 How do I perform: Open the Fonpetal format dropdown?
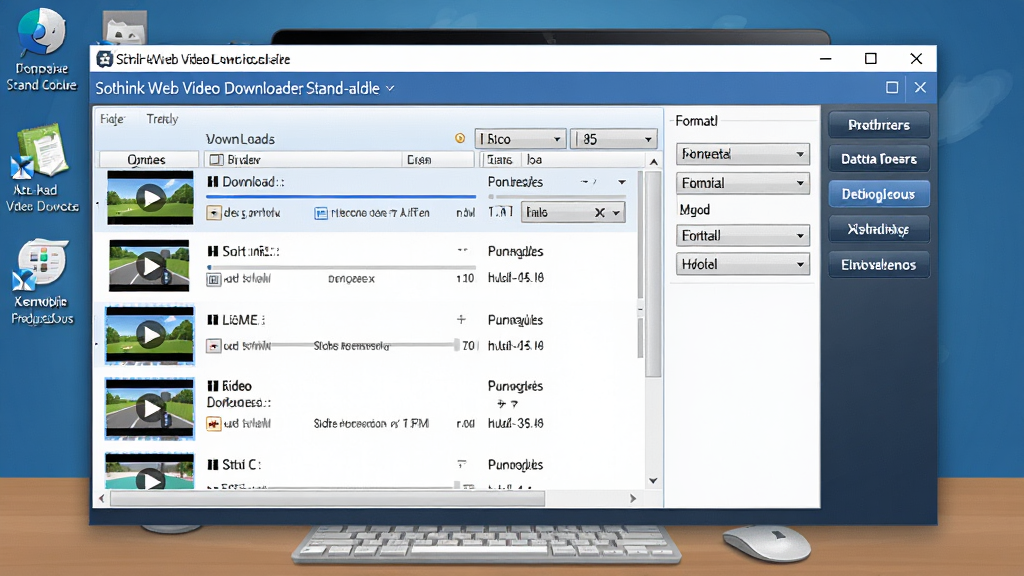click(743, 154)
